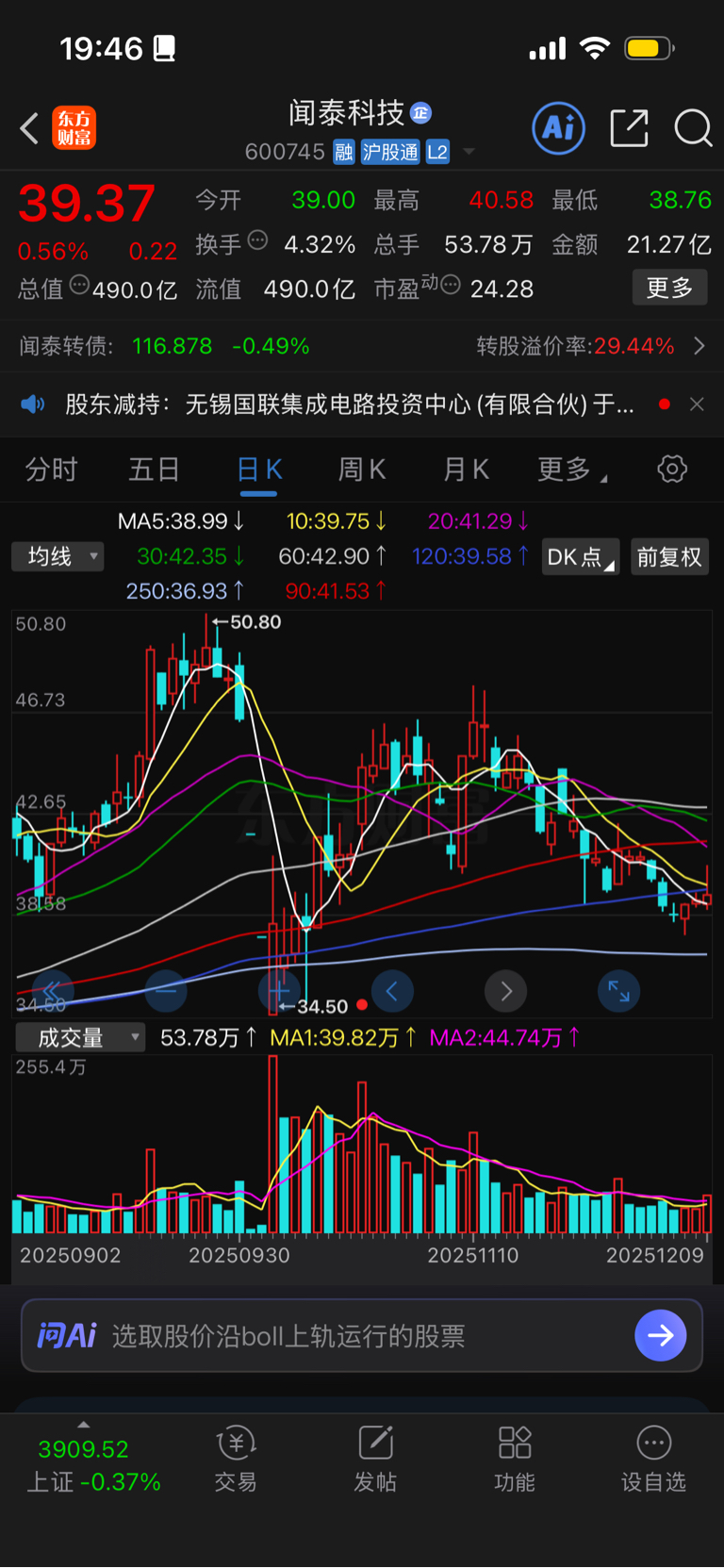724x1568 pixels.
Task: Tap 设自选 to add to watchlist
Action: (653, 1460)
